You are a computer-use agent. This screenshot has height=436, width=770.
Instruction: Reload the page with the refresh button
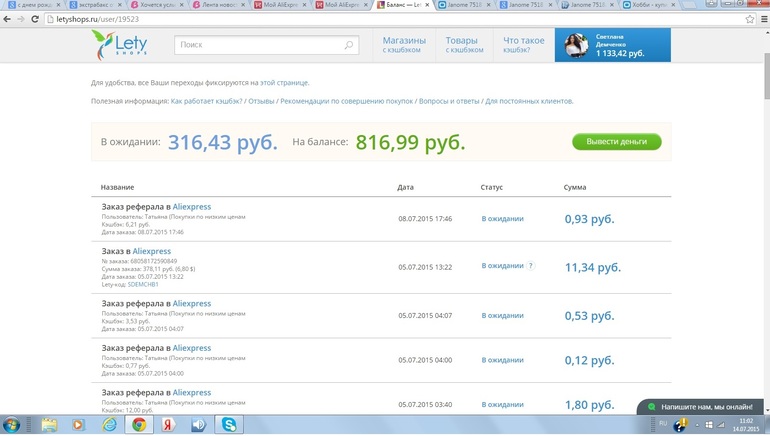pos(37,20)
